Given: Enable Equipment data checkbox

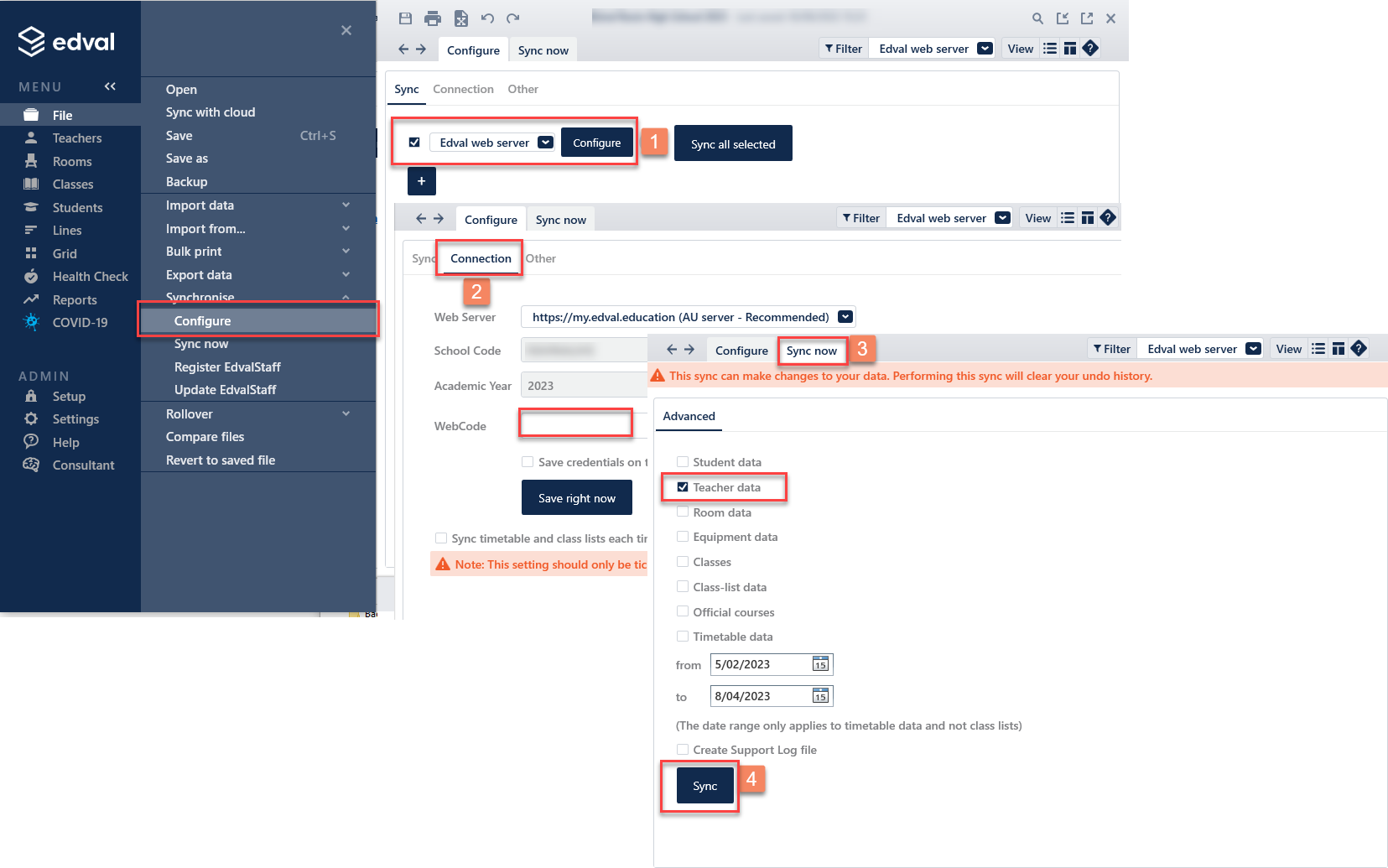Looking at the screenshot, I should [683, 537].
